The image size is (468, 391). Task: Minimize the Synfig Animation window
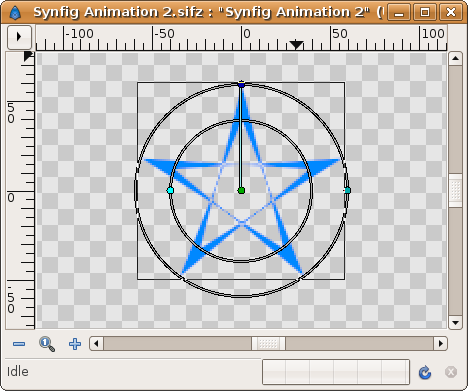coord(399,13)
